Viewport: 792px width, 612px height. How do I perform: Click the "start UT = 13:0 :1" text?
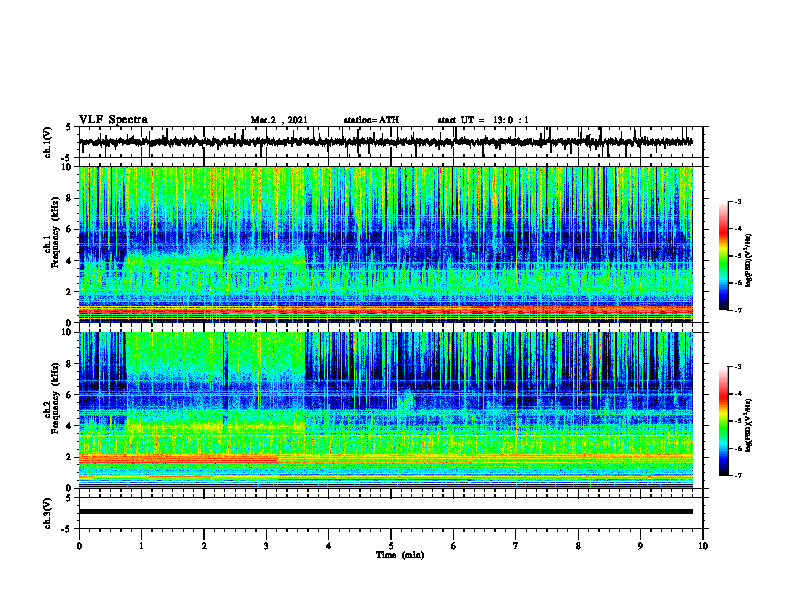[483, 120]
